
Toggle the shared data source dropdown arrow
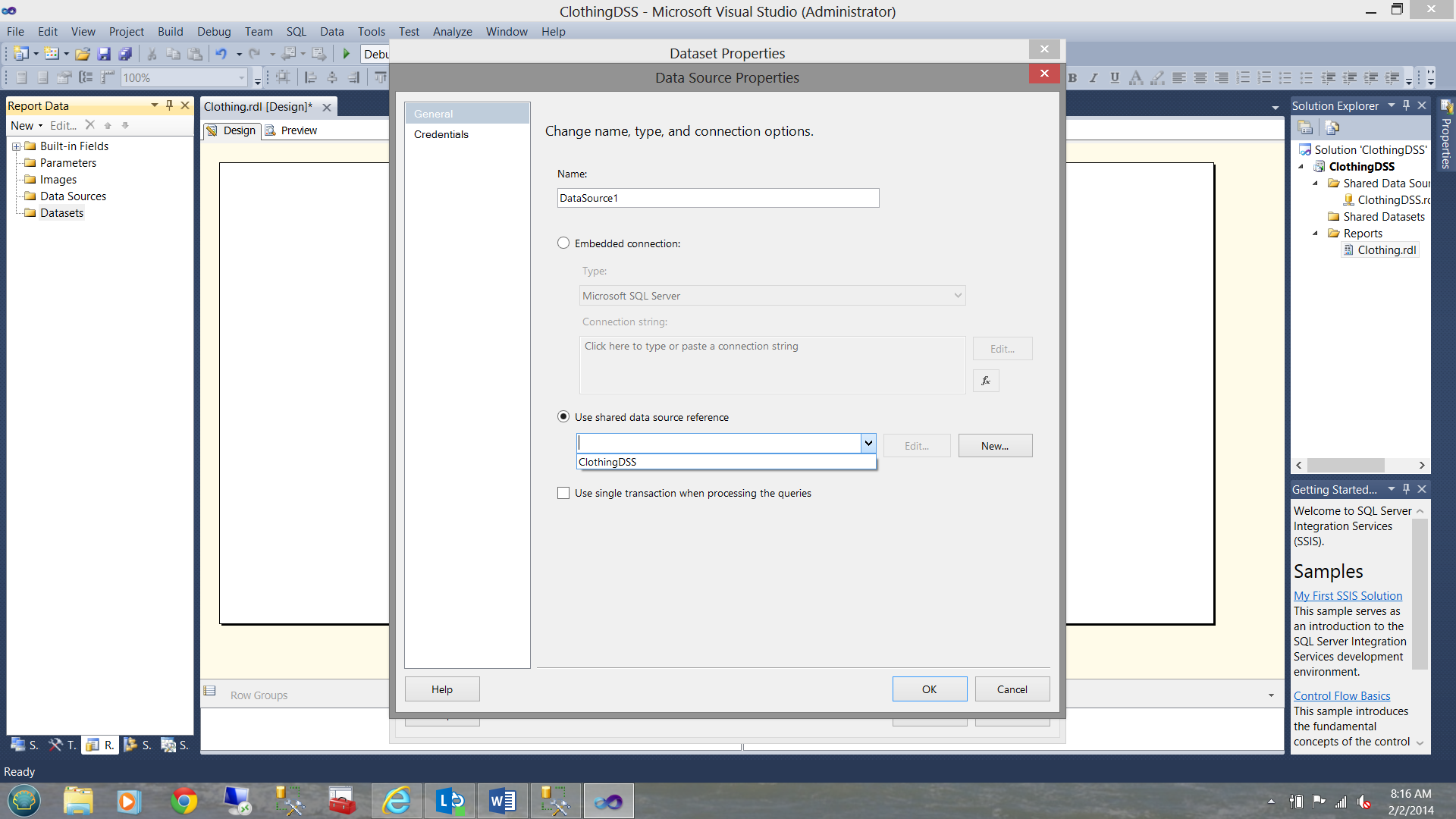pos(868,444)
